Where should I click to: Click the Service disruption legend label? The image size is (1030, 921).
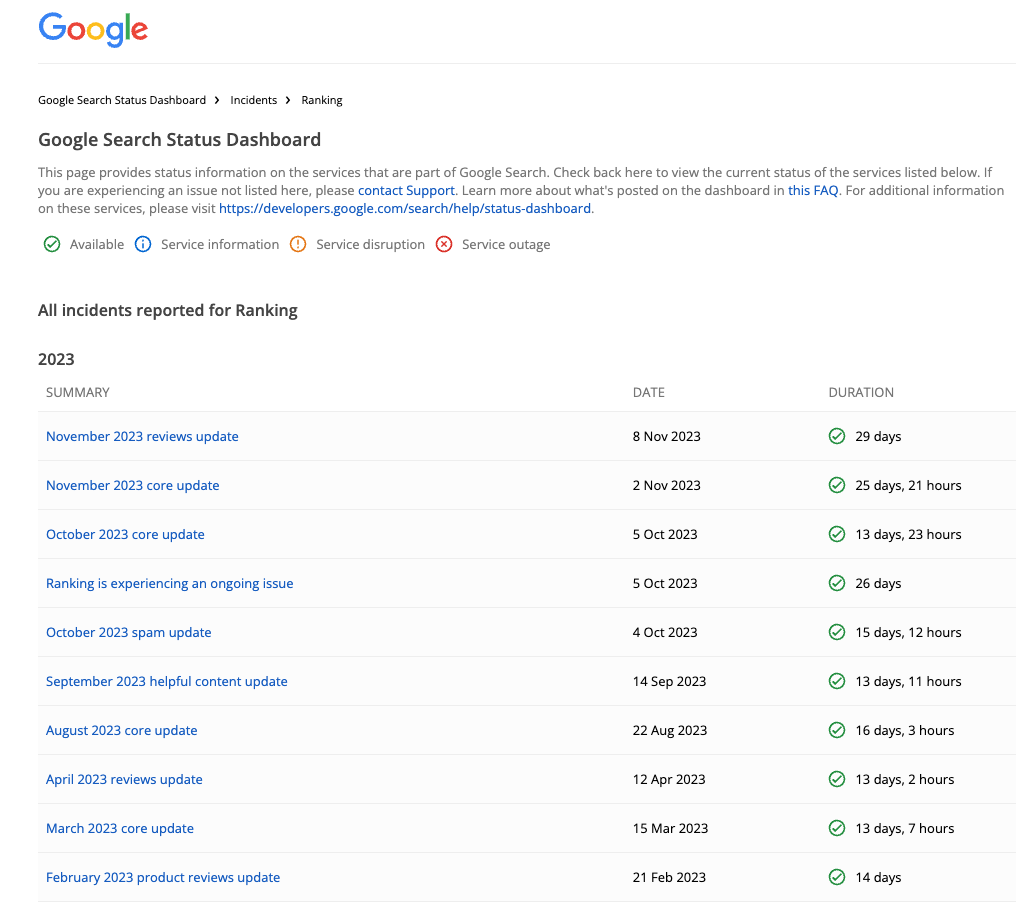pyautogui.click(x=370, y=244)
